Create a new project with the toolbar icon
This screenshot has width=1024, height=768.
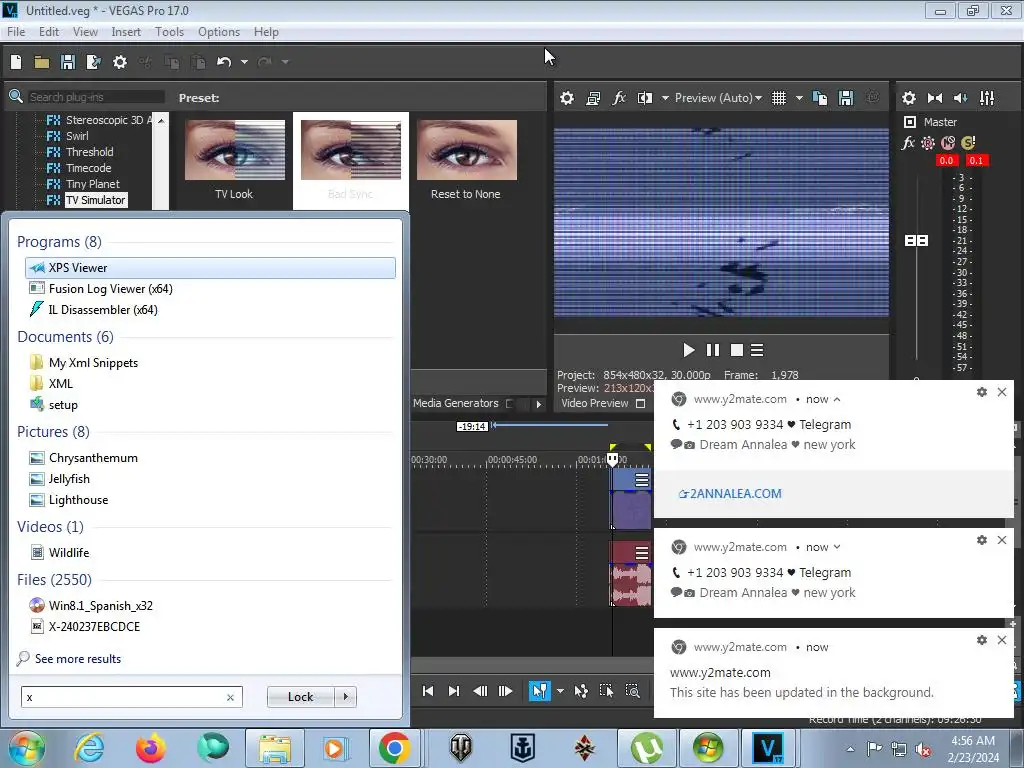tap(16, 62)
